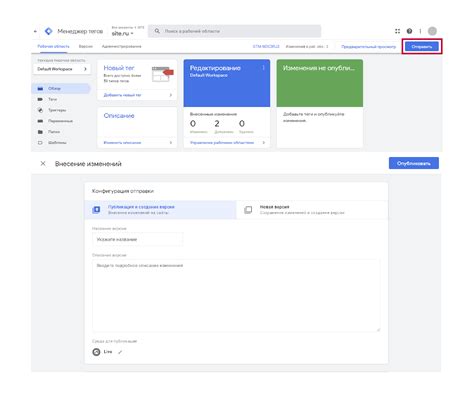Click the Live environment circle icon

pyautogui.click(x=96, y=352)
